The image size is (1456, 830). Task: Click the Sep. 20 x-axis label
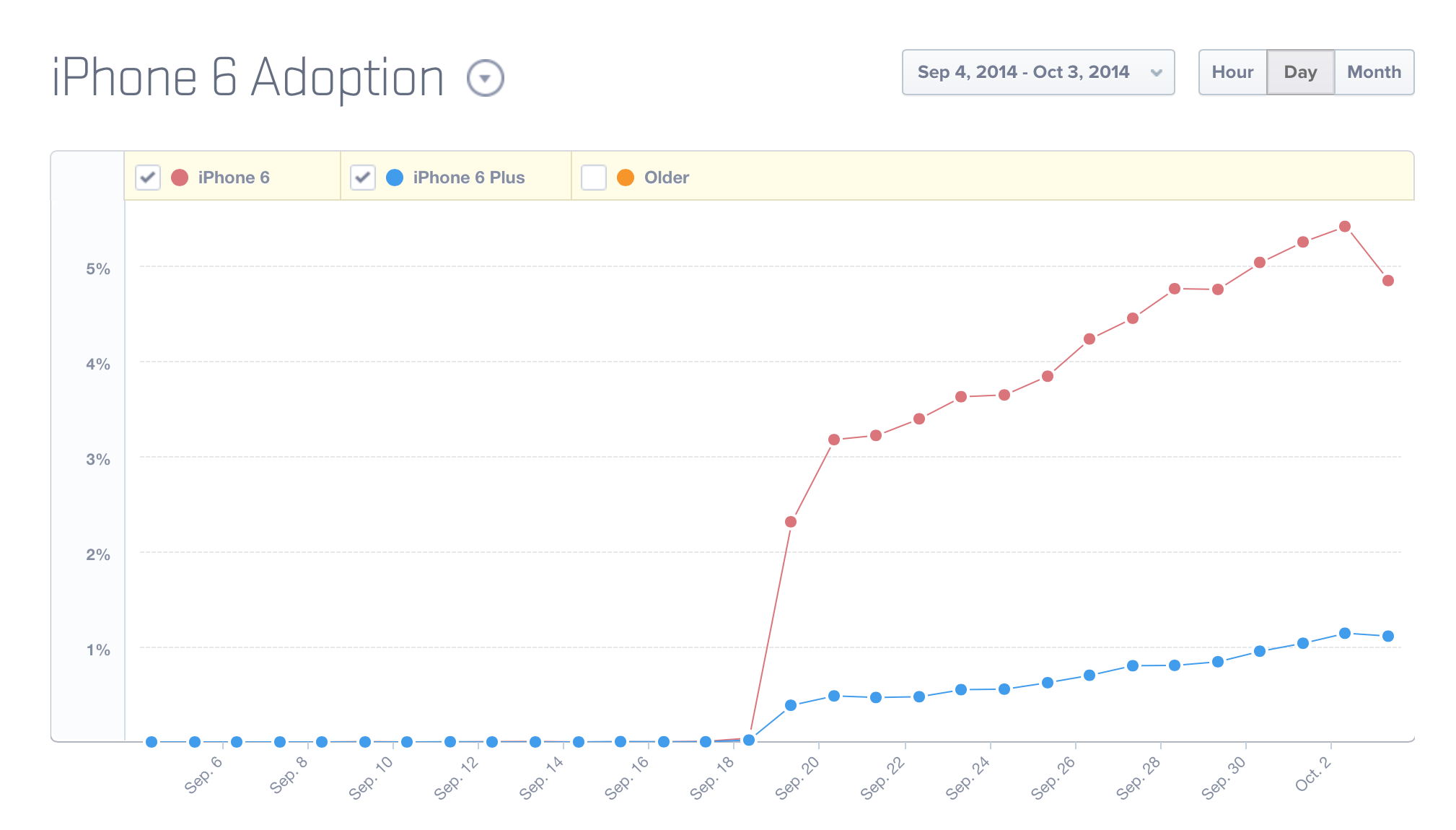(x=797, y=778)
